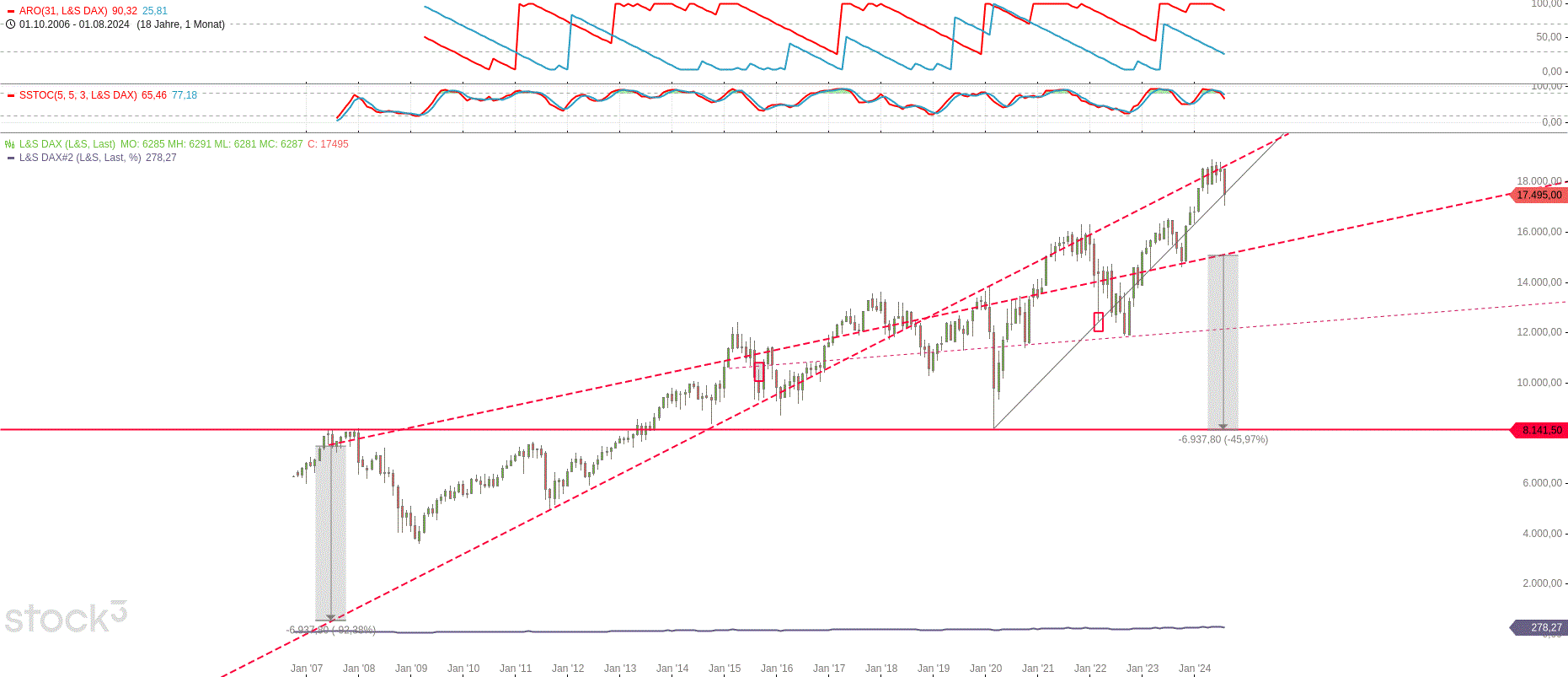
Task: Click the Jan '07 time axis label
Action: pos(307,669)
